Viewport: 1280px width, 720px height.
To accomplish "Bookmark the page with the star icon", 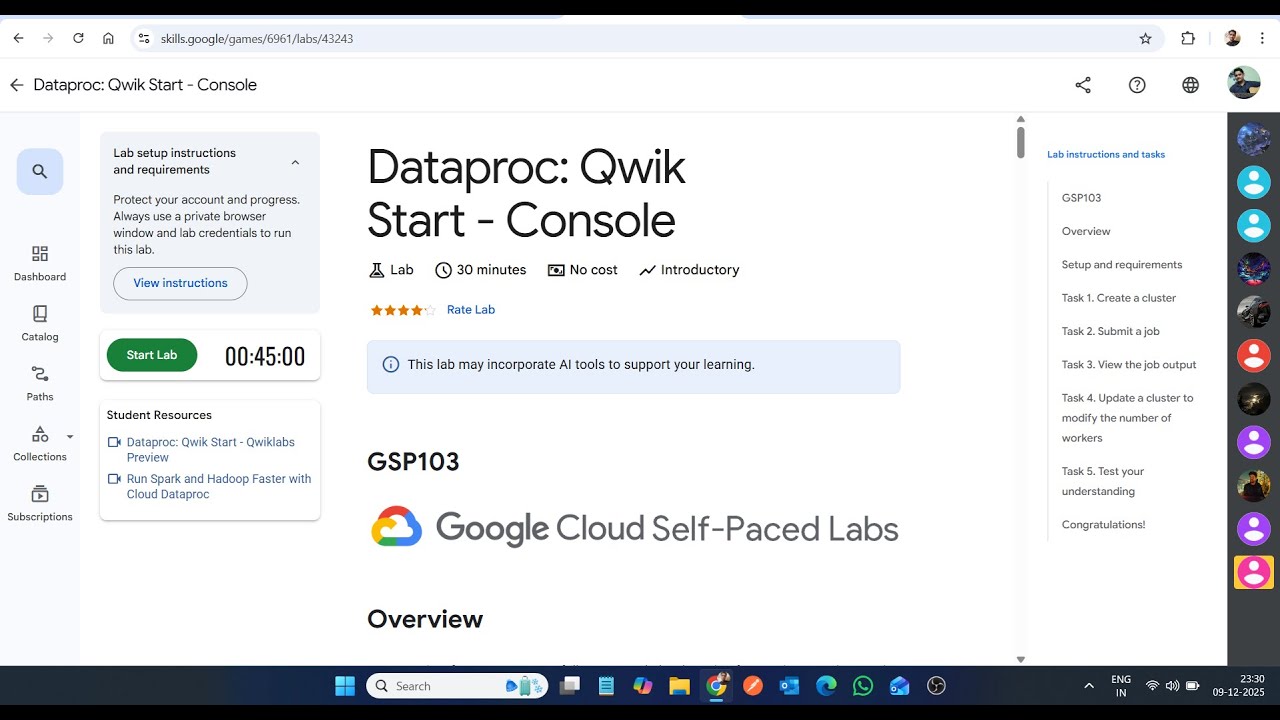I will 1145,38.
